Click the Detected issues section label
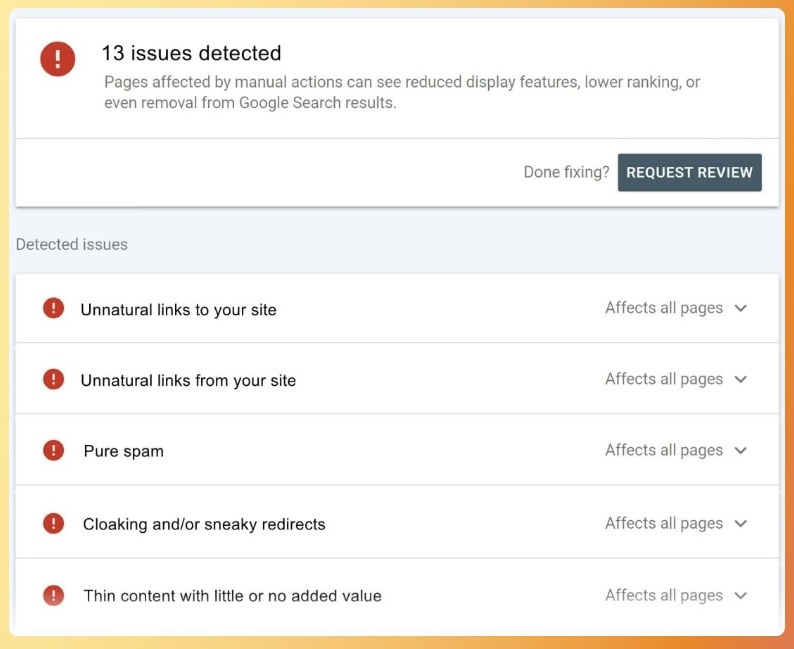 pos(72,244)
